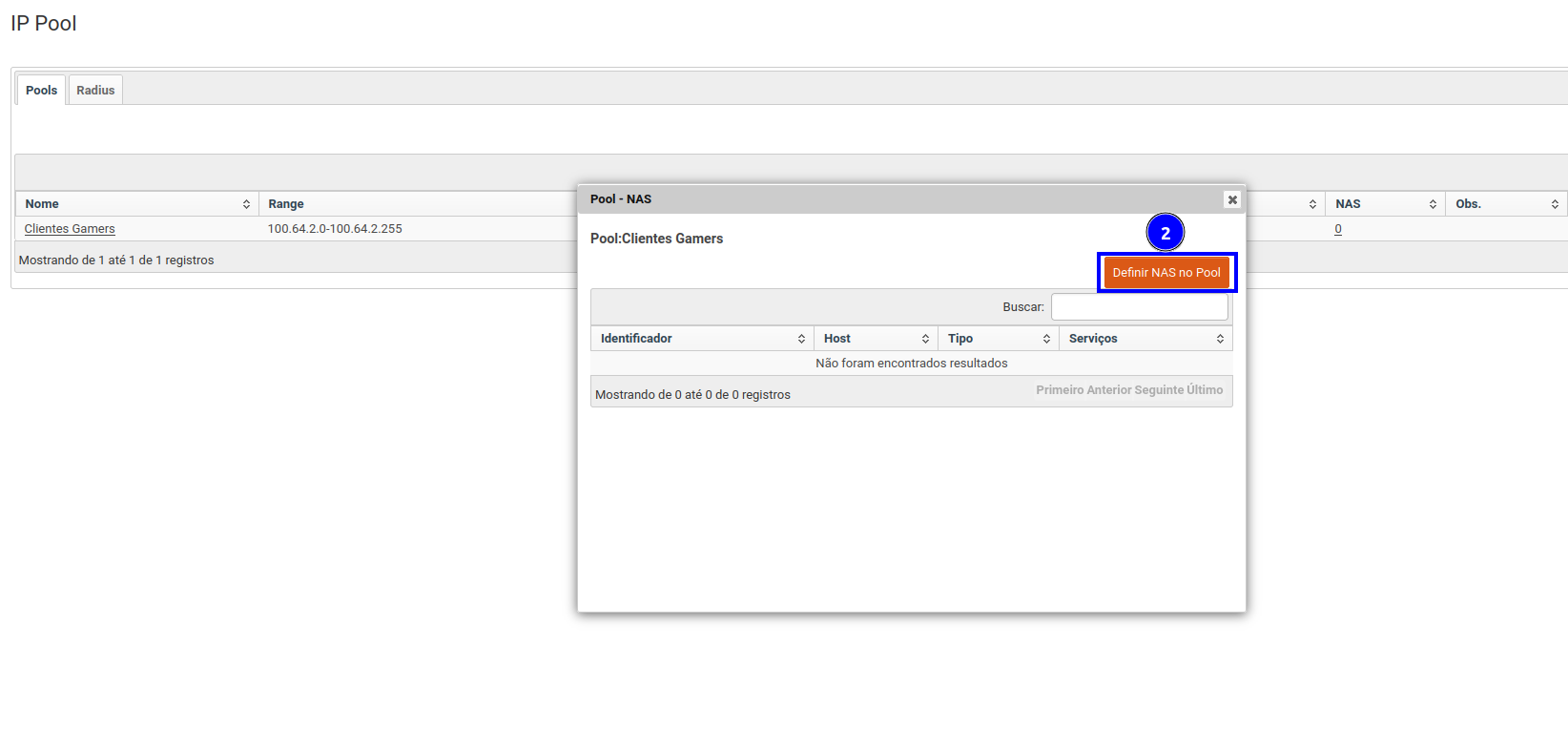Click the Host column sort arrows

pyautogui.click(x=925, y=339)
